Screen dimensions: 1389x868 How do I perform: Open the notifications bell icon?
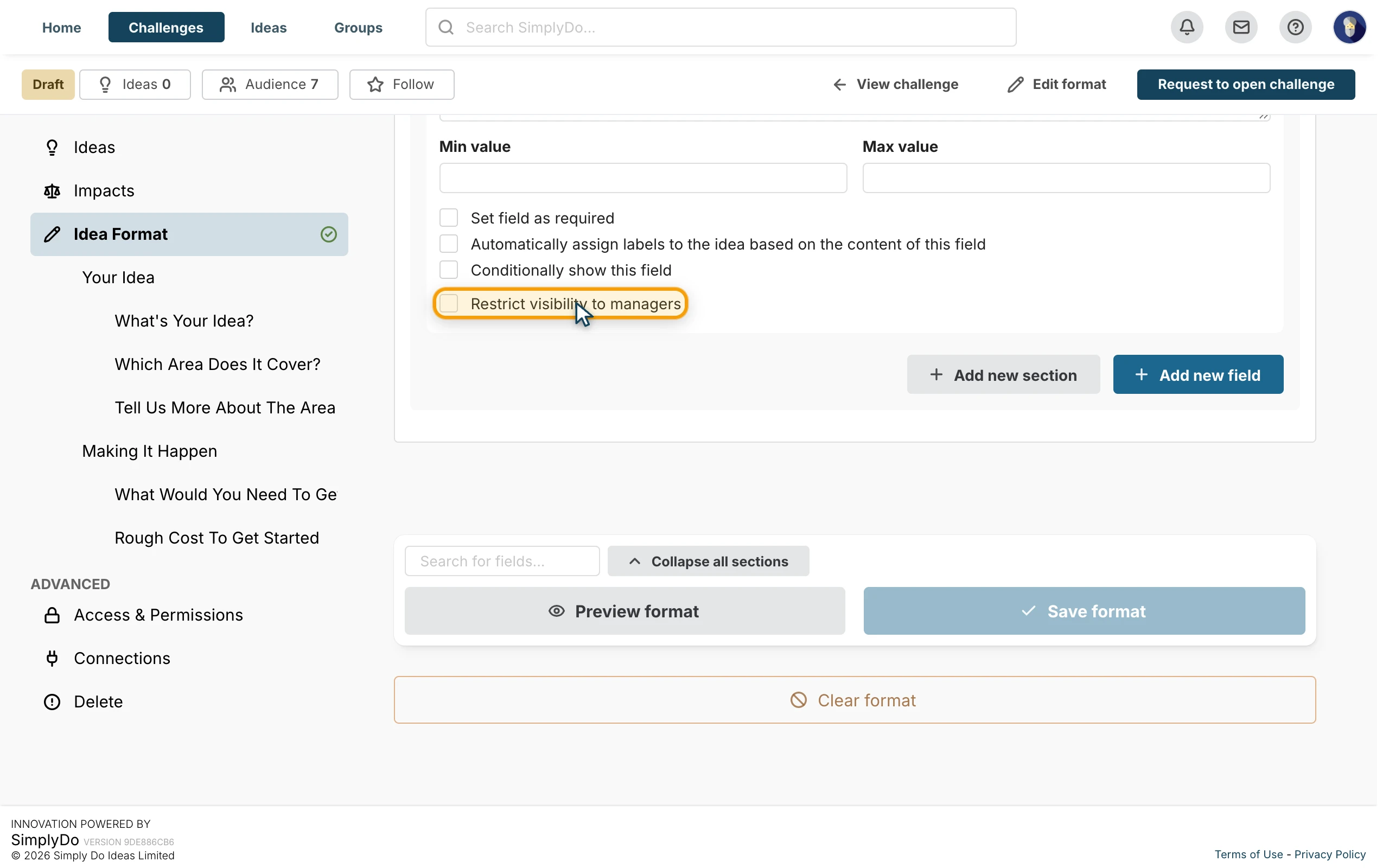point(1187,27)
